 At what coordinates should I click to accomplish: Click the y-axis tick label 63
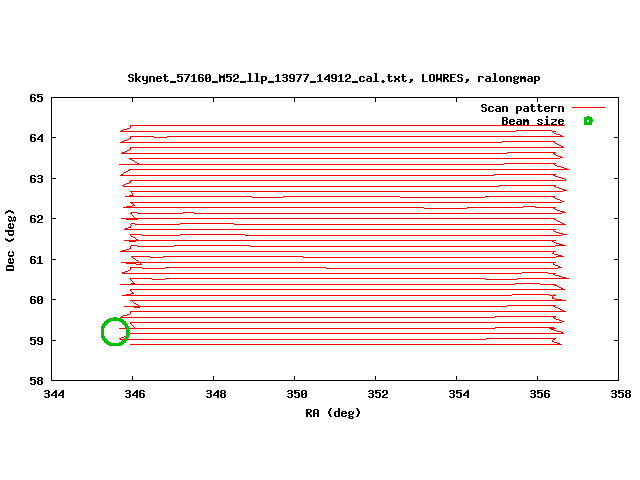36,179
